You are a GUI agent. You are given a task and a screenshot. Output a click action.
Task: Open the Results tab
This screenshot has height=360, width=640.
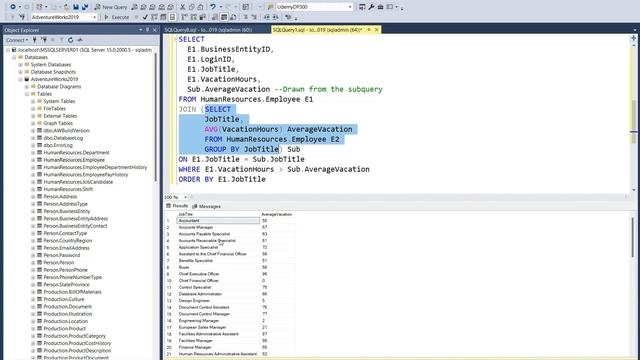(x=177, y=206)
